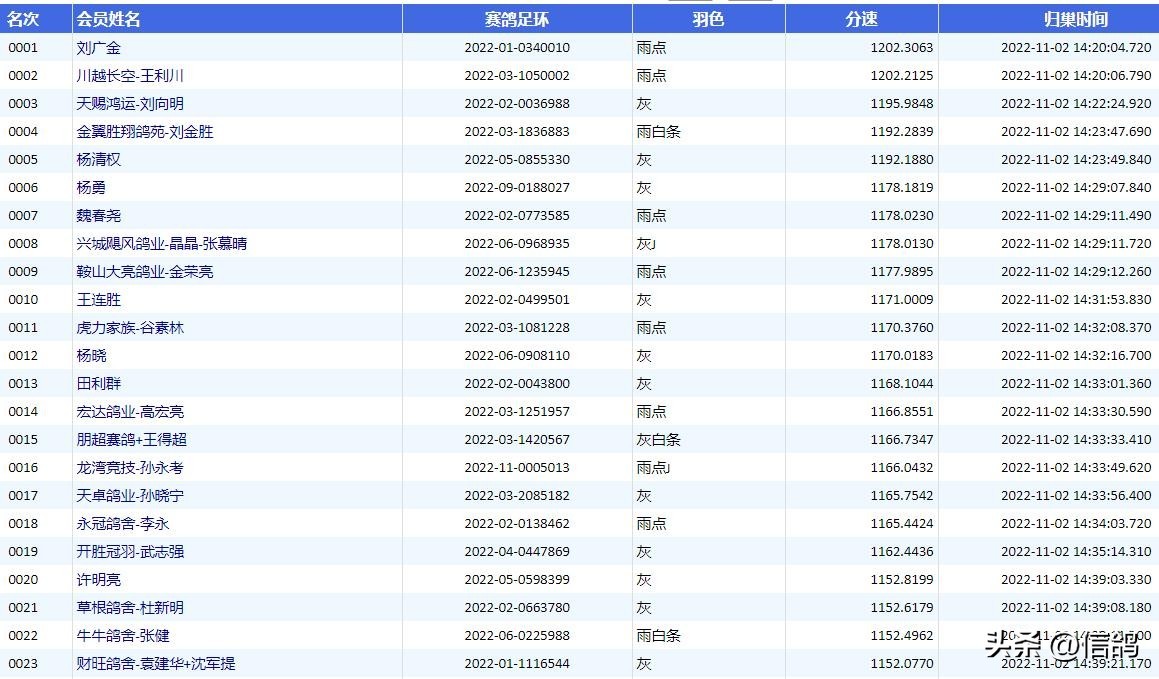Select member 杨清权
The width and height of the screenshot is (1159, 679).
[99, 160]
